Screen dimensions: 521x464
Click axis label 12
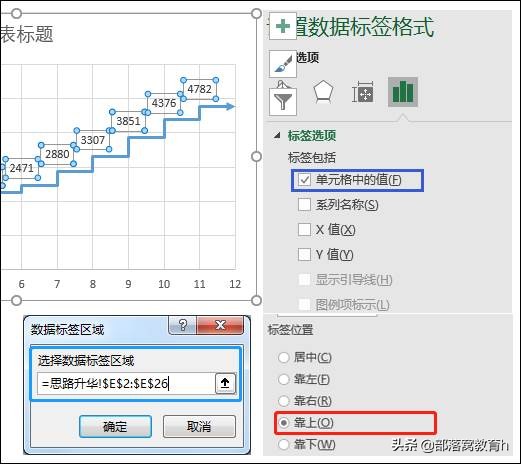[235, 284]
